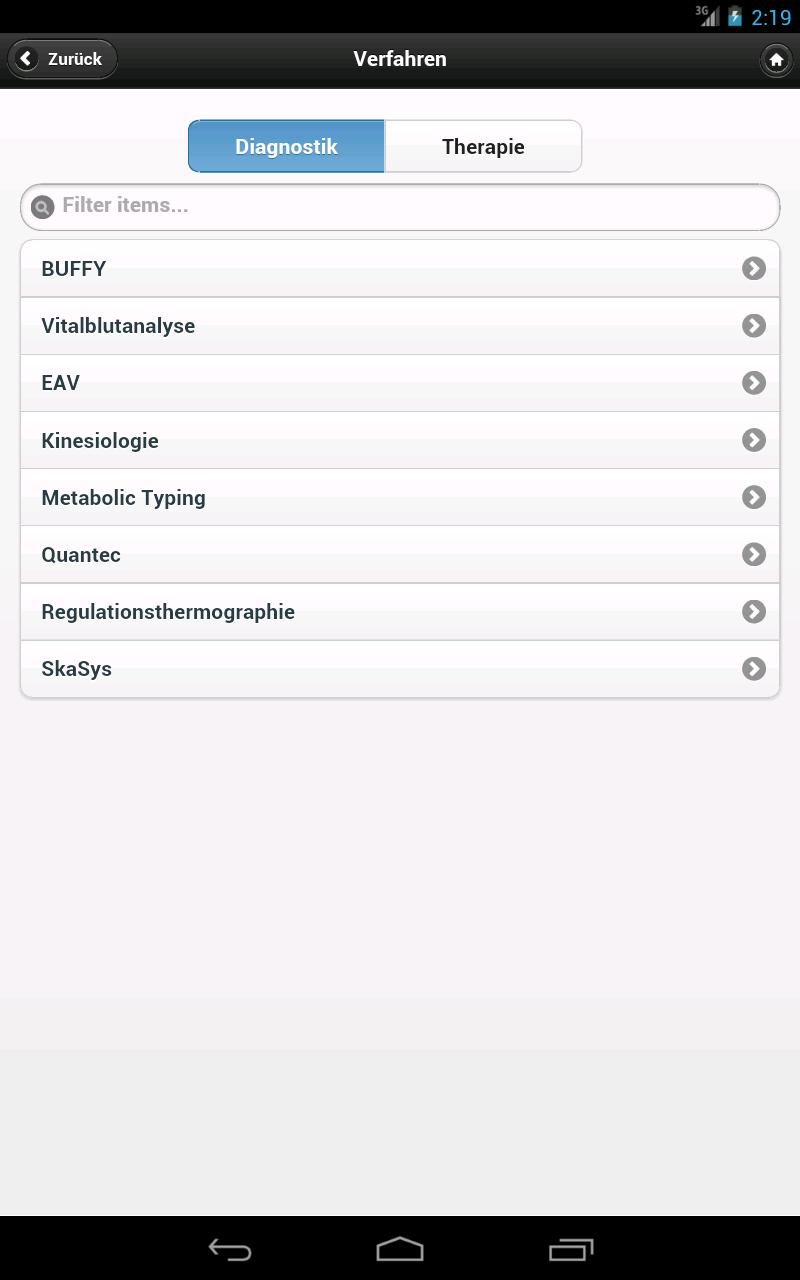The image size is (800, 1280).
Task: Tap the home icon in the title bar
Action: (776, 59)
